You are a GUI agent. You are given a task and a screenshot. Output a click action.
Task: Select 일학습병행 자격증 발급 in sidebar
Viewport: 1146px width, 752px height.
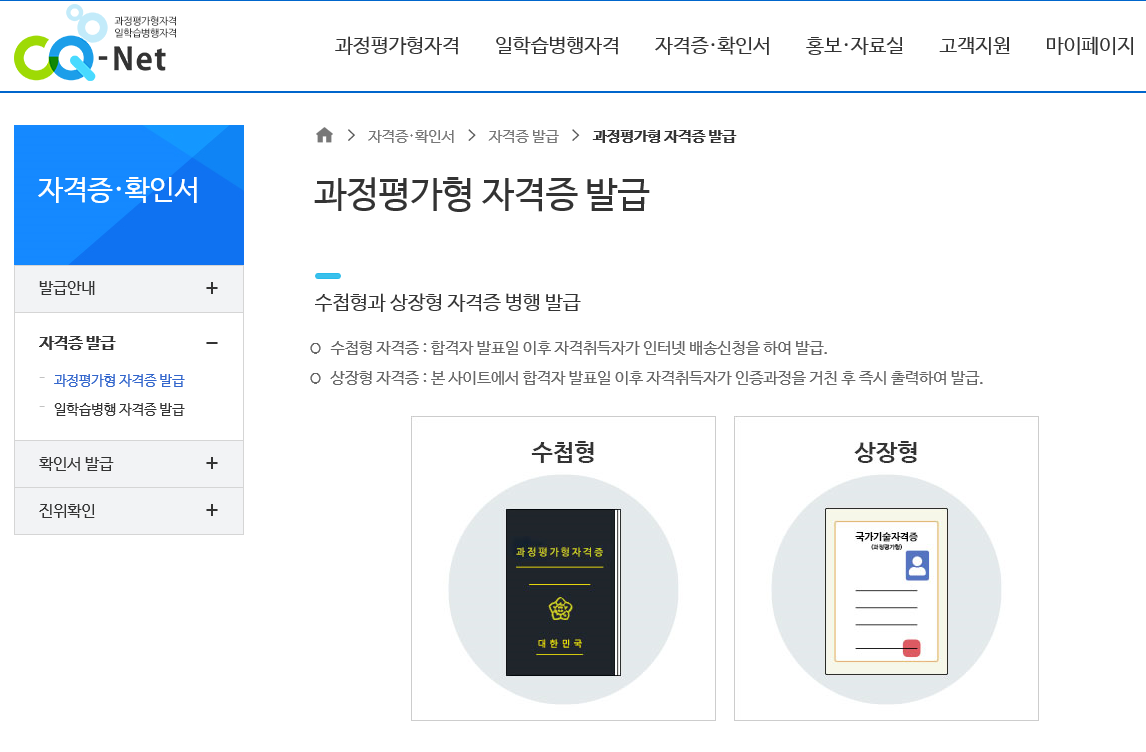tap(119, 409)
